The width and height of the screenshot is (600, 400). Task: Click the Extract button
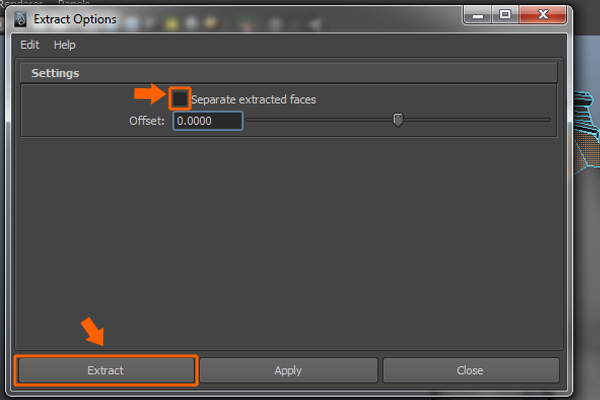point(106,370)
